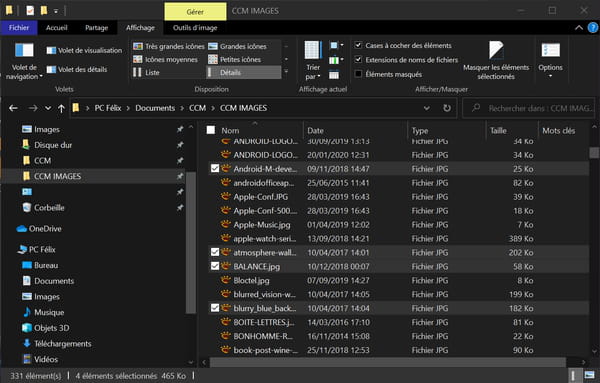The width and height of the screenshot is (600, 383).
Task: Select Grandes icônes layout
Action: tap(238, 46)
